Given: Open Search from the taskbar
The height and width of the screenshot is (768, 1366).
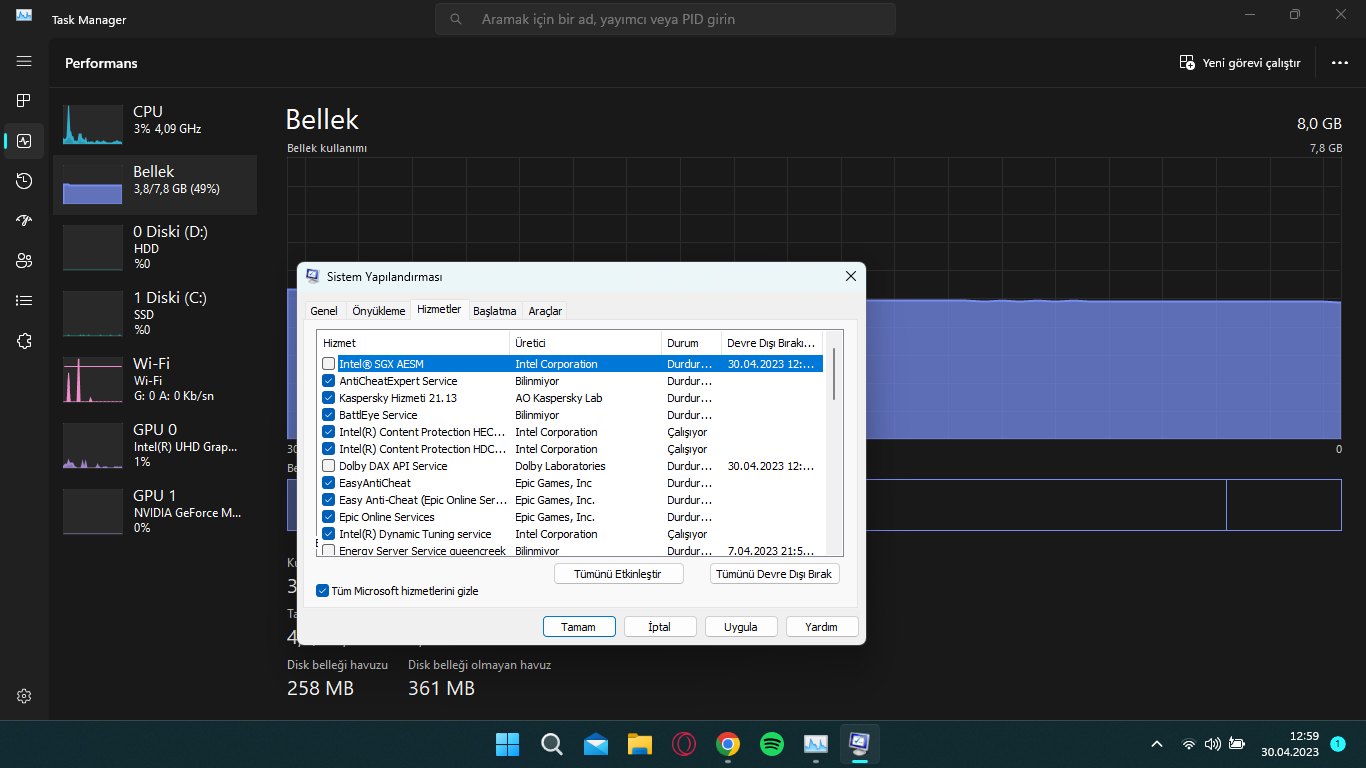Looking at the screenshot, I should (552, 744).
